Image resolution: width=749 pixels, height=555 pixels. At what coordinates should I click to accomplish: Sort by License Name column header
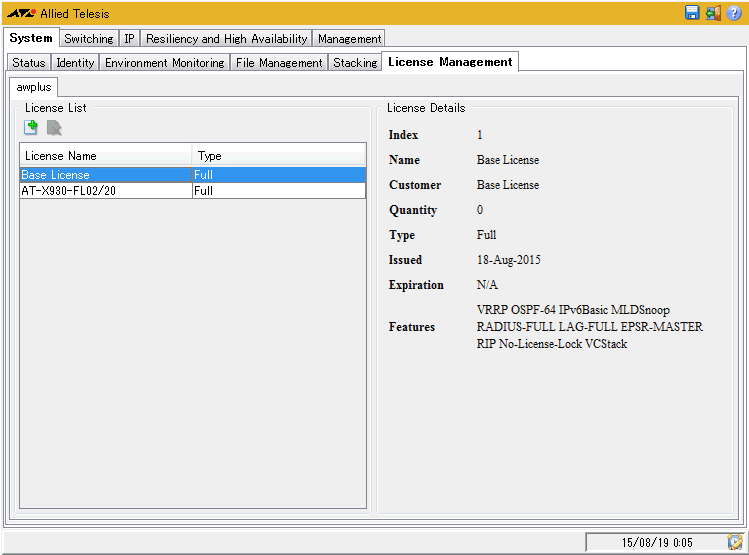[105, 156]
